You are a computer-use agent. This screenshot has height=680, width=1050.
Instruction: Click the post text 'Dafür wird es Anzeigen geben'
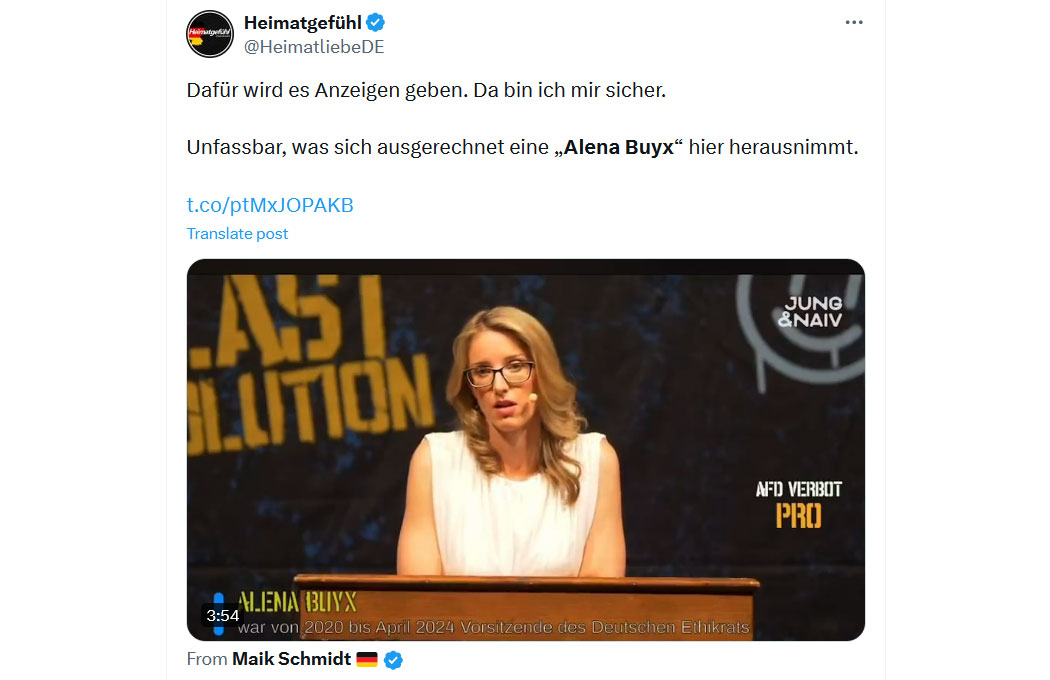pyautogui.click(x=325, y=90)
